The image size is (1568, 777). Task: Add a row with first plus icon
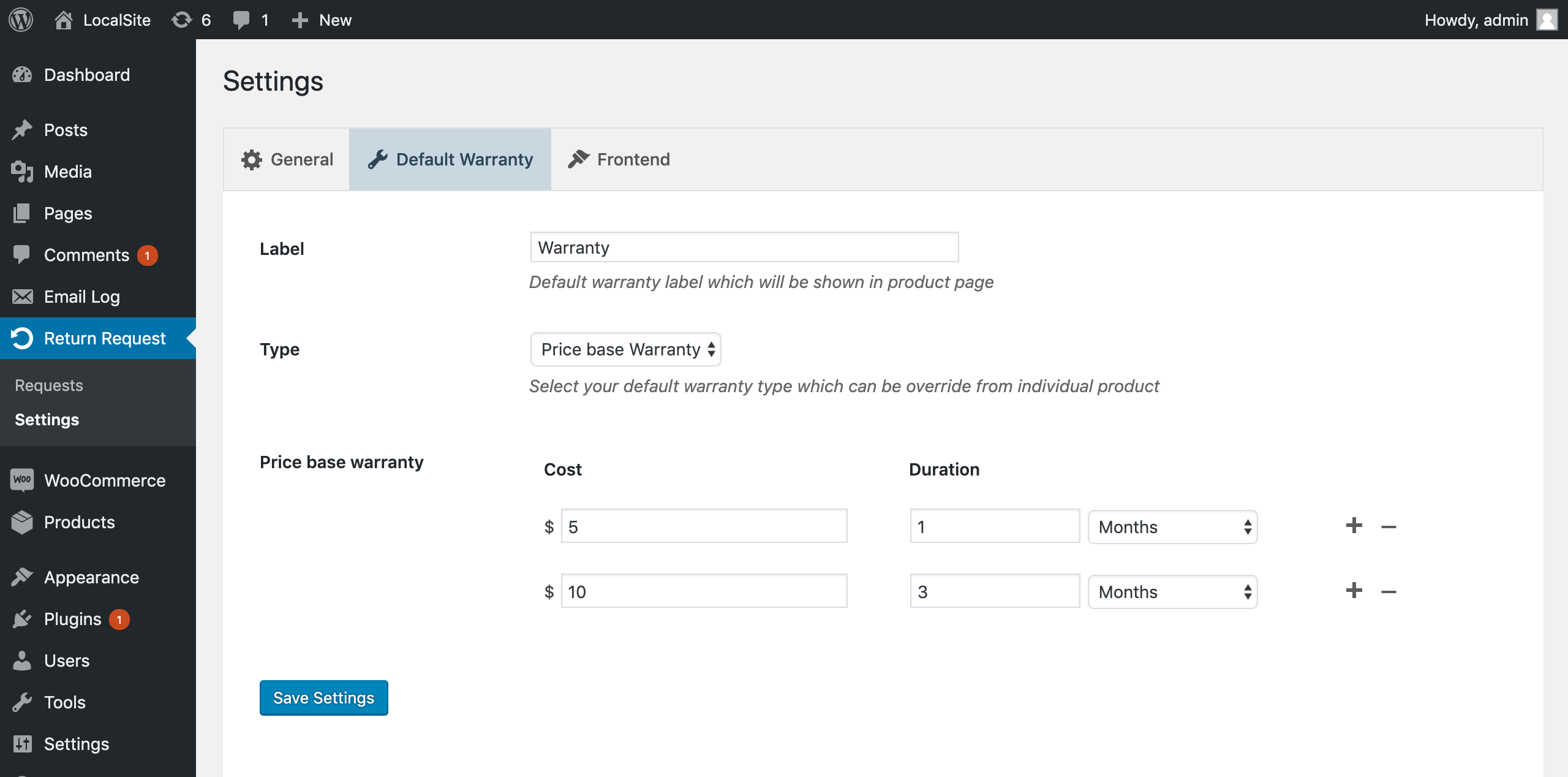click(1354, 526)
